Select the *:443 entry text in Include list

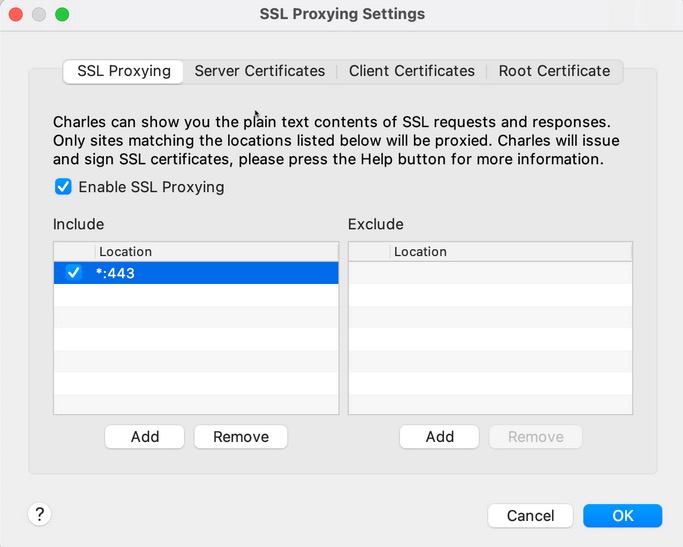[115, 273]
